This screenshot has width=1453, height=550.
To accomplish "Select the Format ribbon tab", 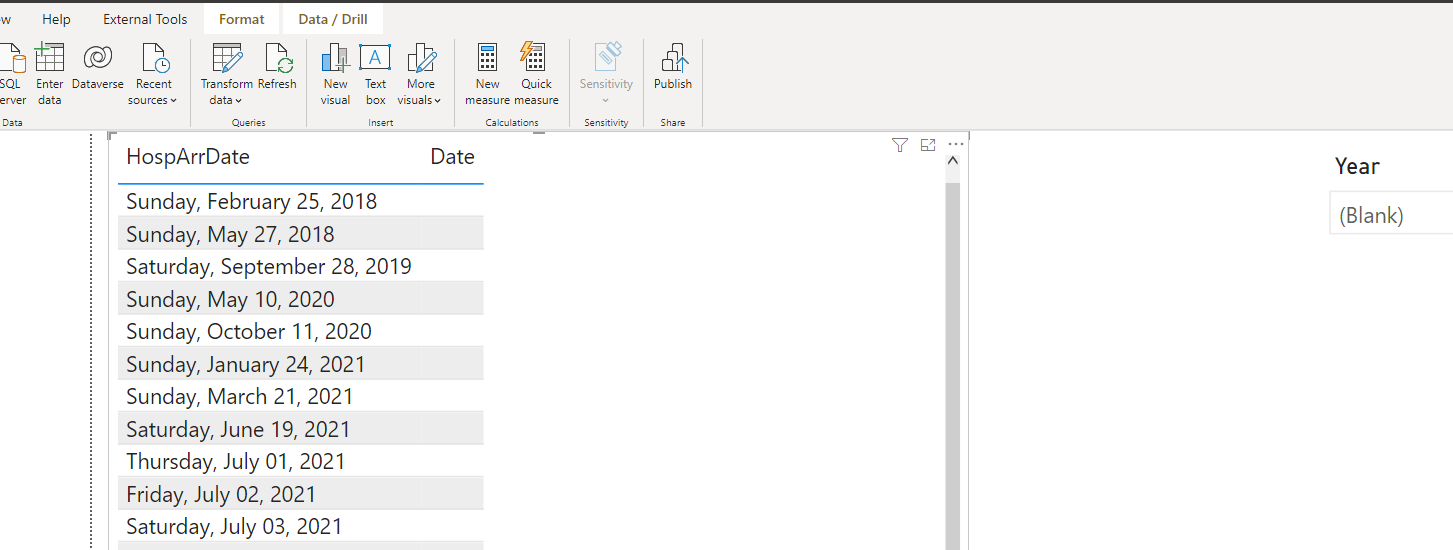I will point(242,19).
